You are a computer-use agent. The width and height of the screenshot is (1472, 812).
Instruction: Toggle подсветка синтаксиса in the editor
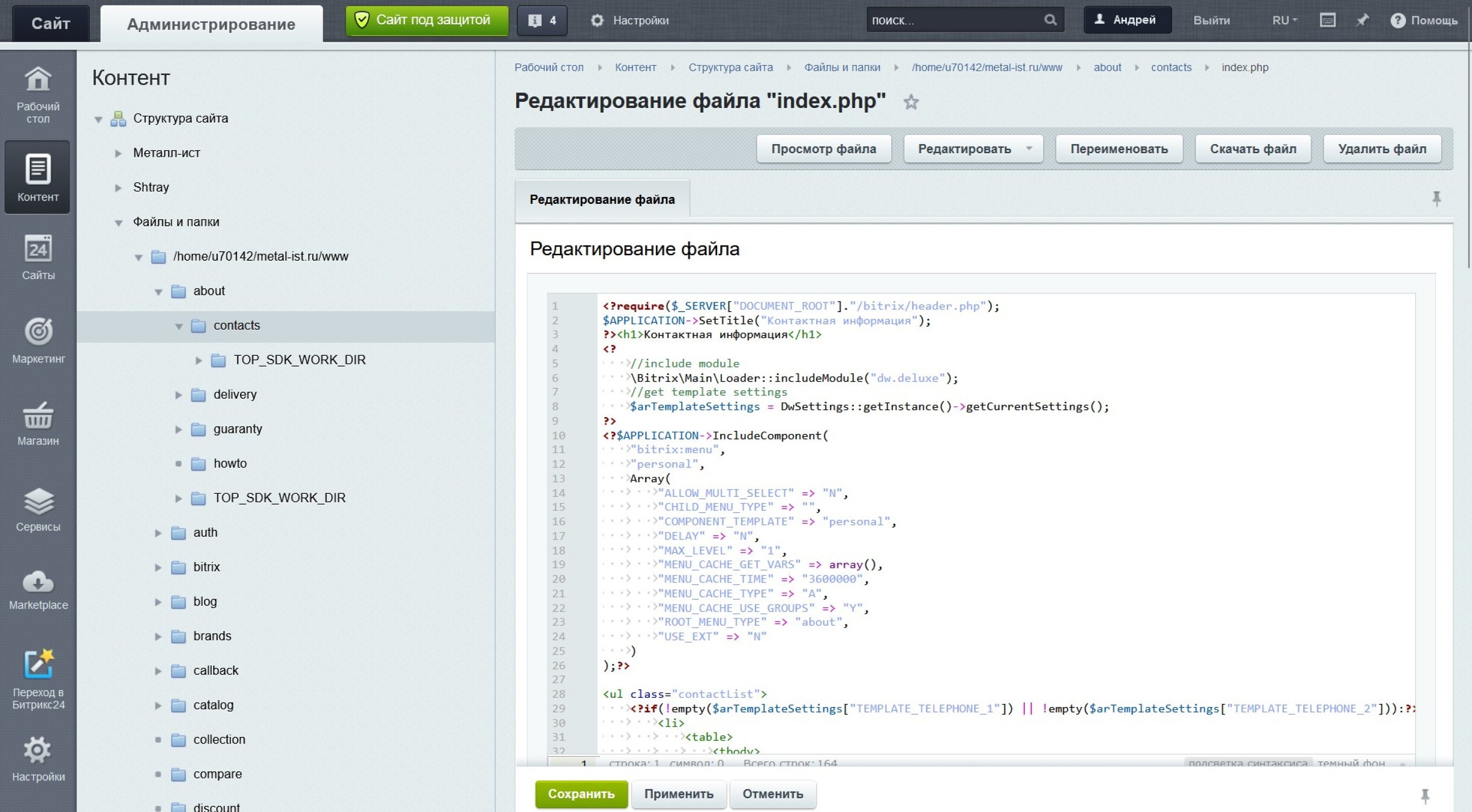1248,763
